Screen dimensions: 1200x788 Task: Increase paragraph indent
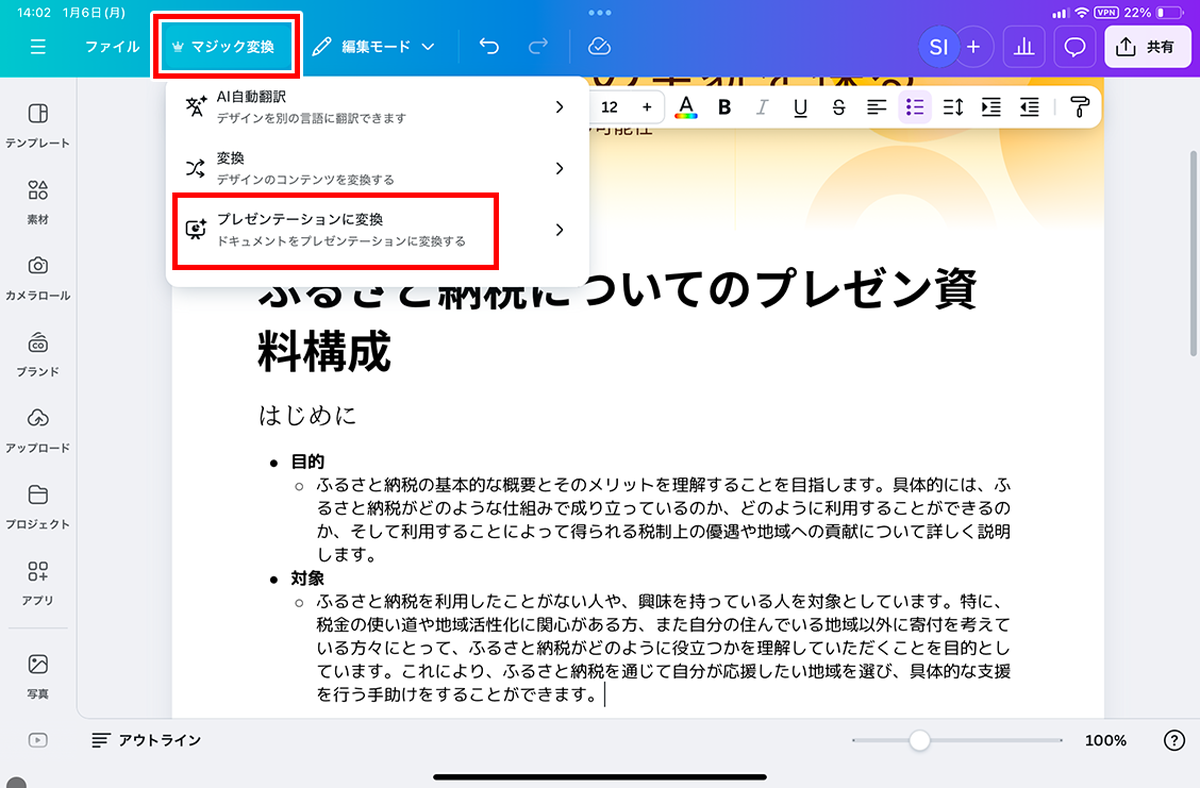(x=991, y=107)
